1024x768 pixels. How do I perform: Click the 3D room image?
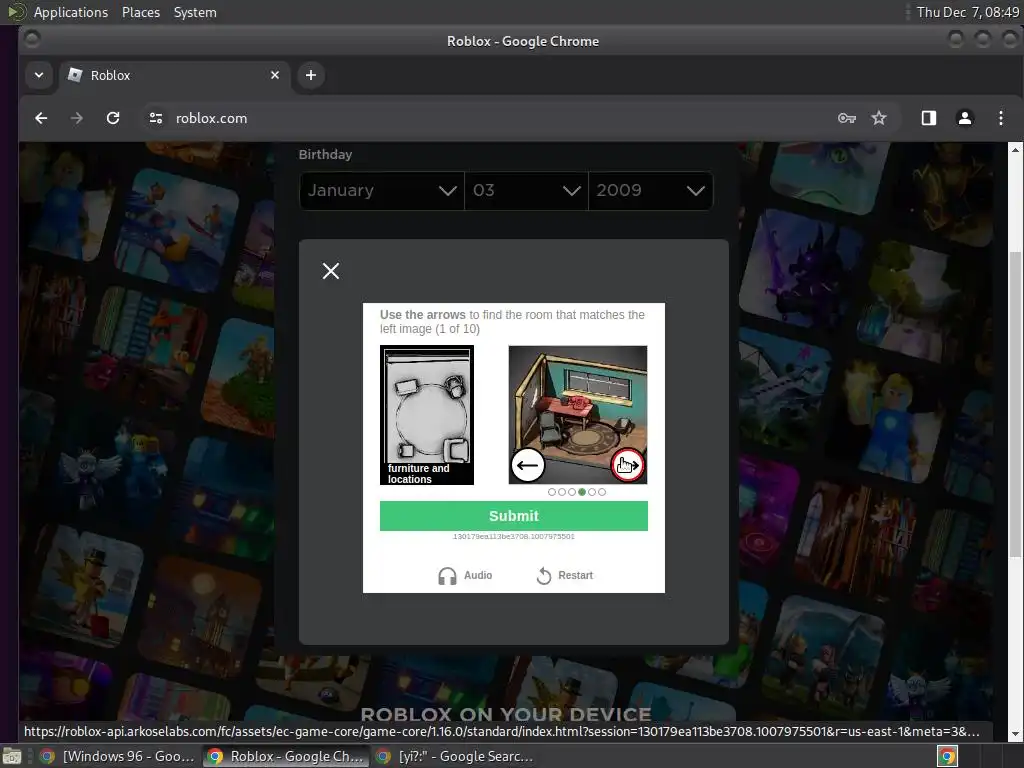578,415
